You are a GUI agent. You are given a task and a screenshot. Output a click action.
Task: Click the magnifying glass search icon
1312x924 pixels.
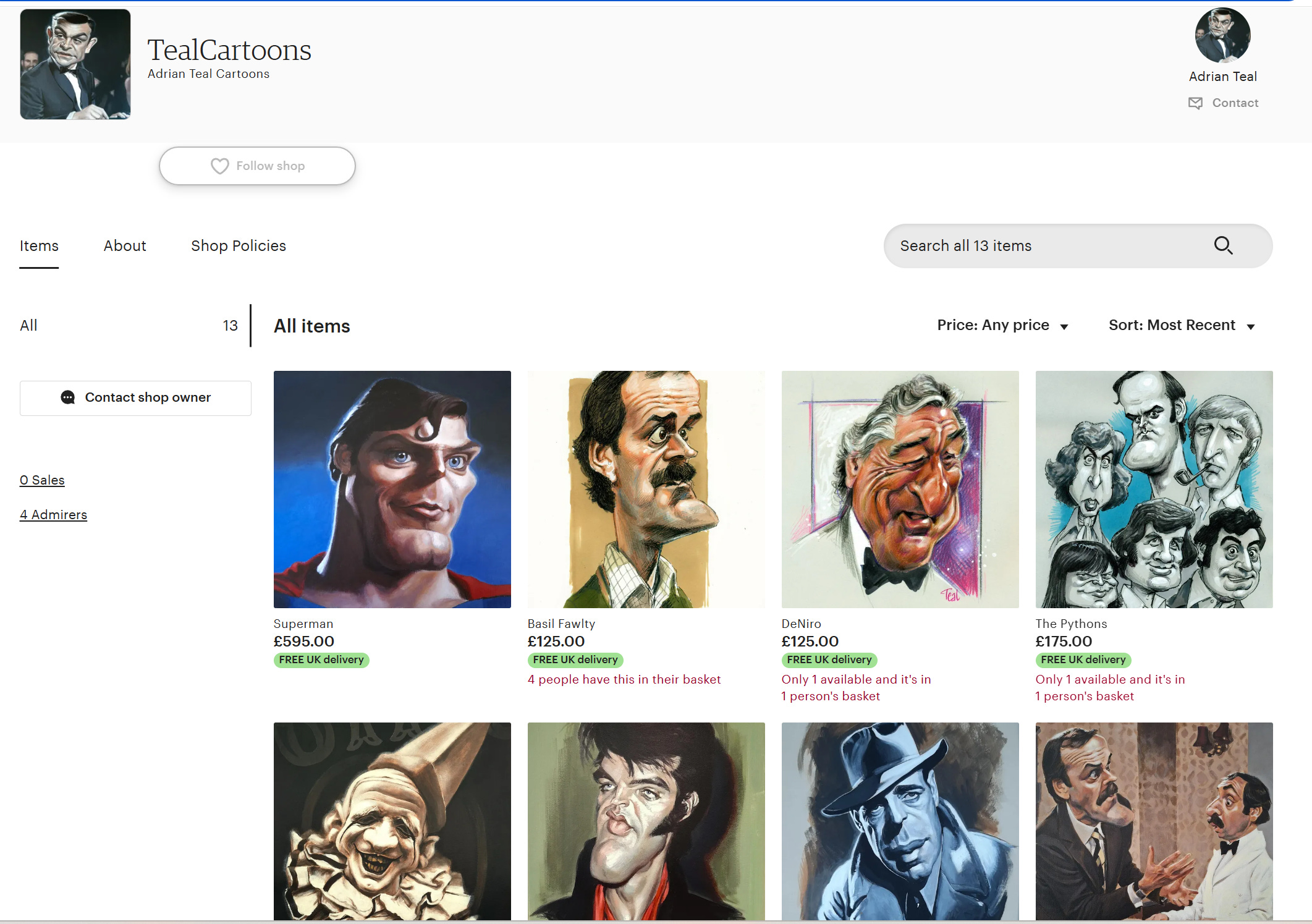(x=1223, y=246)
